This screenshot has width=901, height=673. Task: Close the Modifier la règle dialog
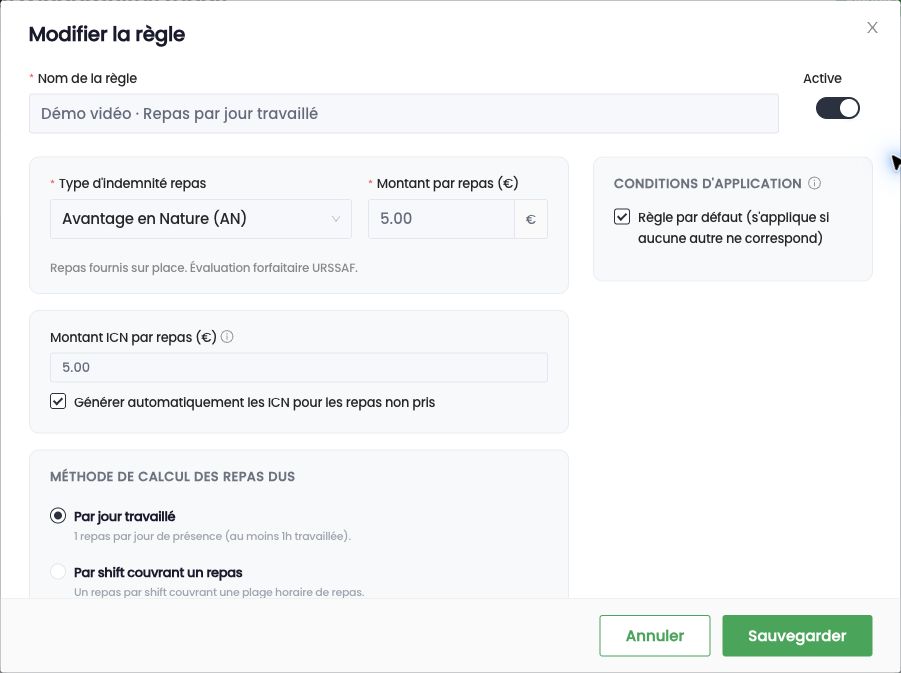[x=872, y=28]
